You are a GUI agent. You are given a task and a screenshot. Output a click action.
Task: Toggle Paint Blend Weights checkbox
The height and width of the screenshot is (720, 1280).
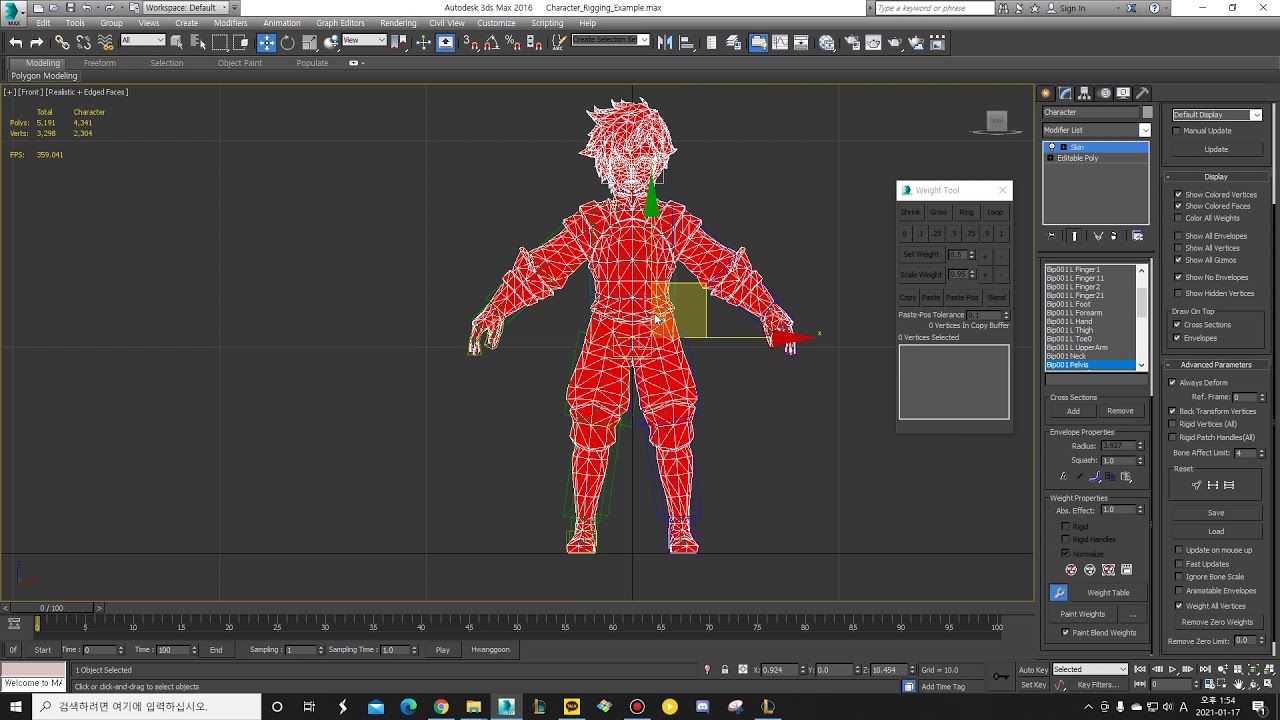coord(1065,632)
